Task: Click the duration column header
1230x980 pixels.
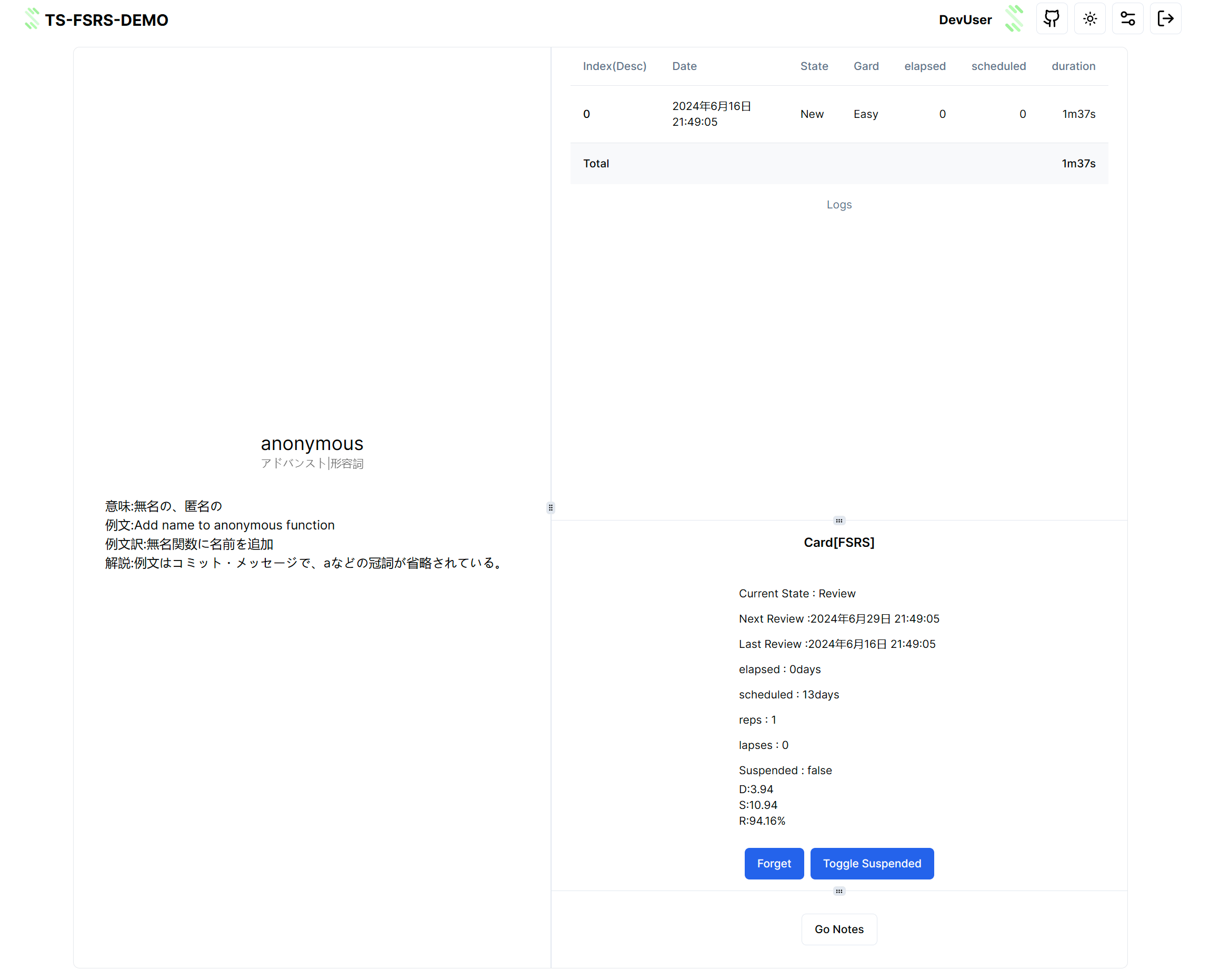Action: click(x=1073, y=66)
